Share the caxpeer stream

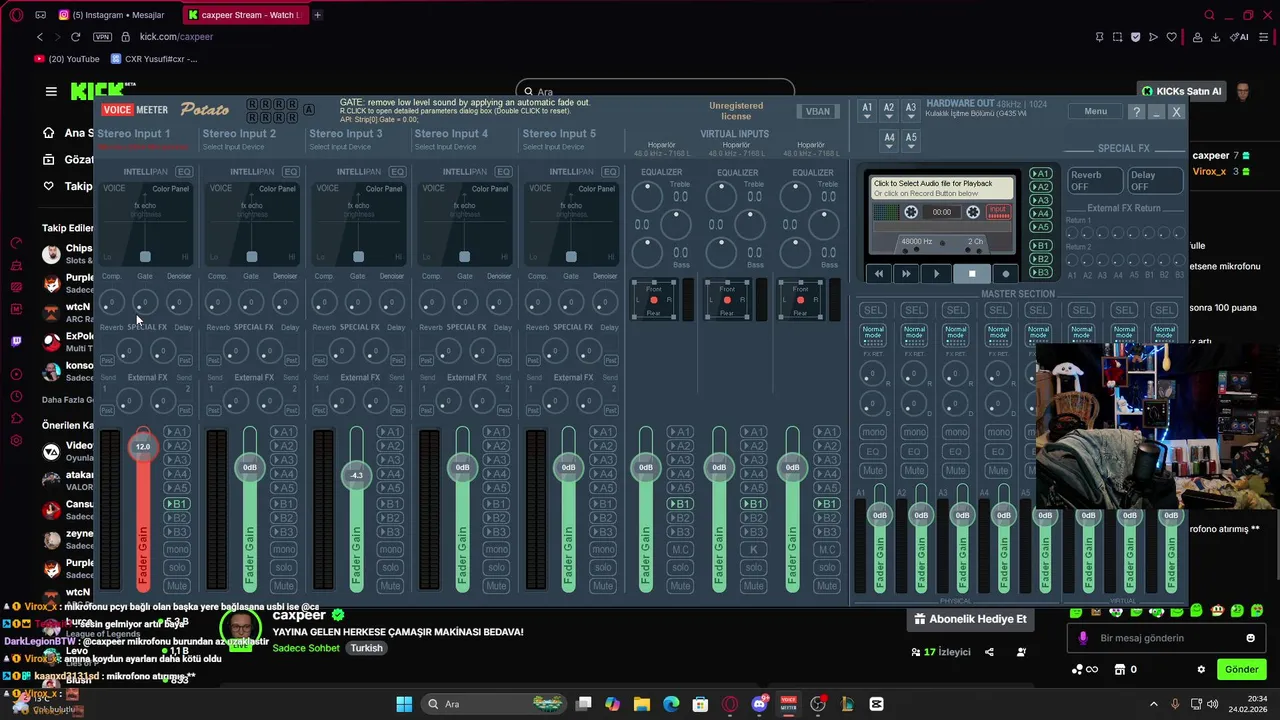click(x=989, y=652)
